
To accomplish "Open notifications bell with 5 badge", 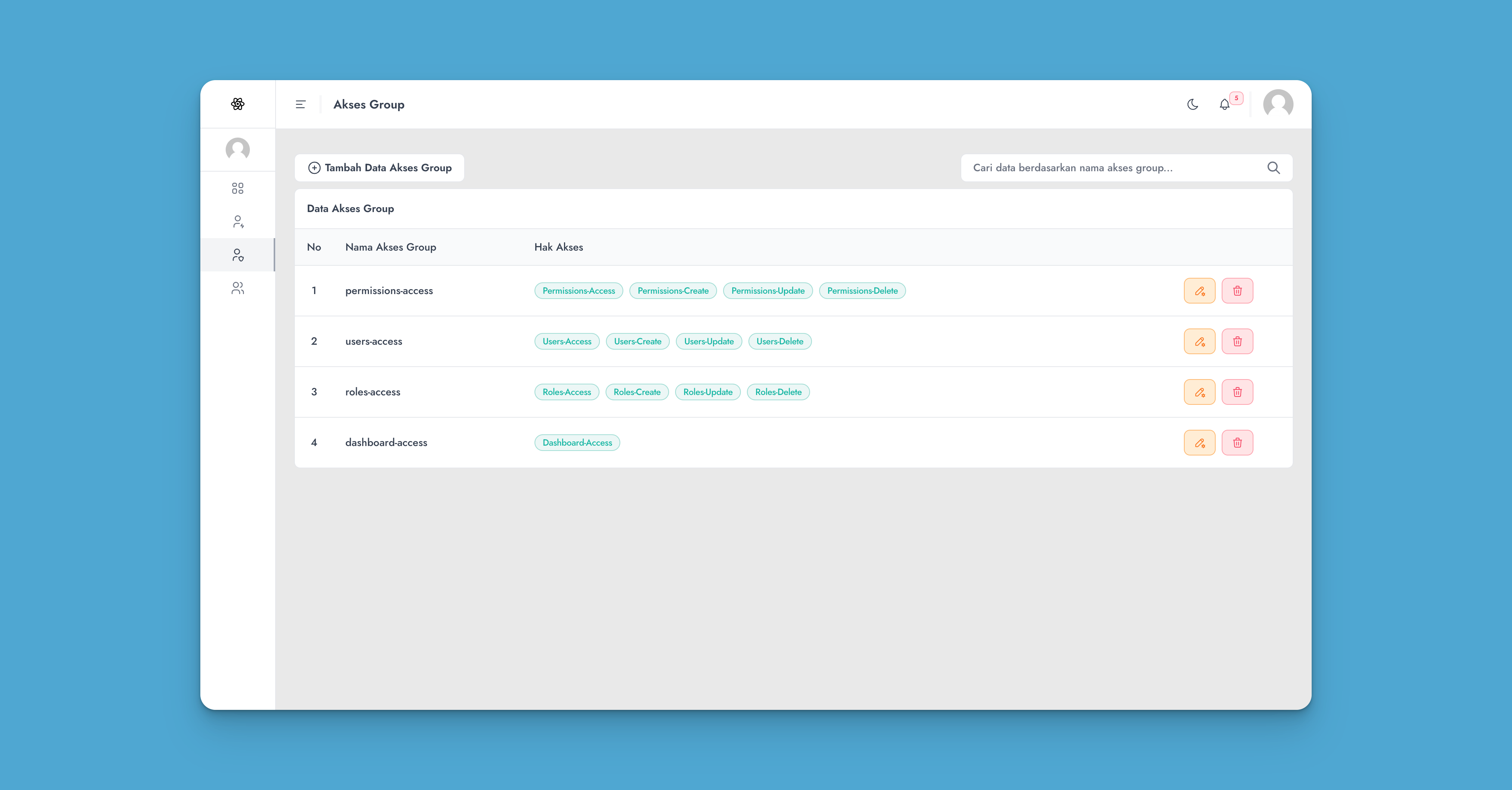I will [x=1224, y=104].
